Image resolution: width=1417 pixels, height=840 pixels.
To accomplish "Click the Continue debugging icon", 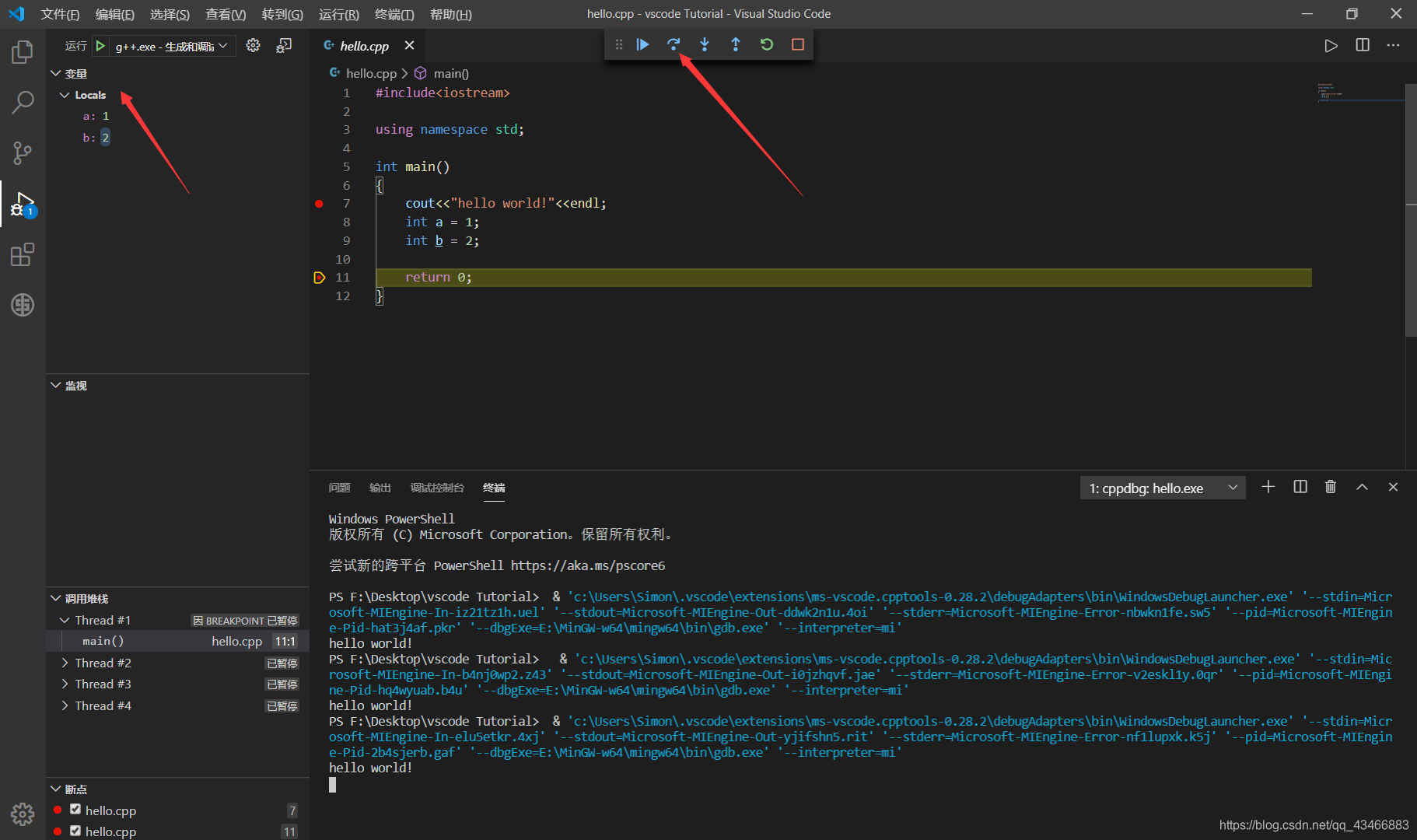I will tap(642, 44).
